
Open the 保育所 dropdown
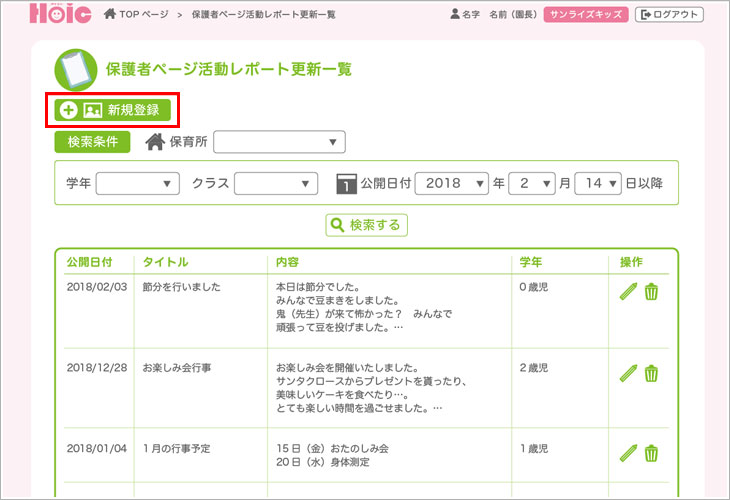pos(279,143)
